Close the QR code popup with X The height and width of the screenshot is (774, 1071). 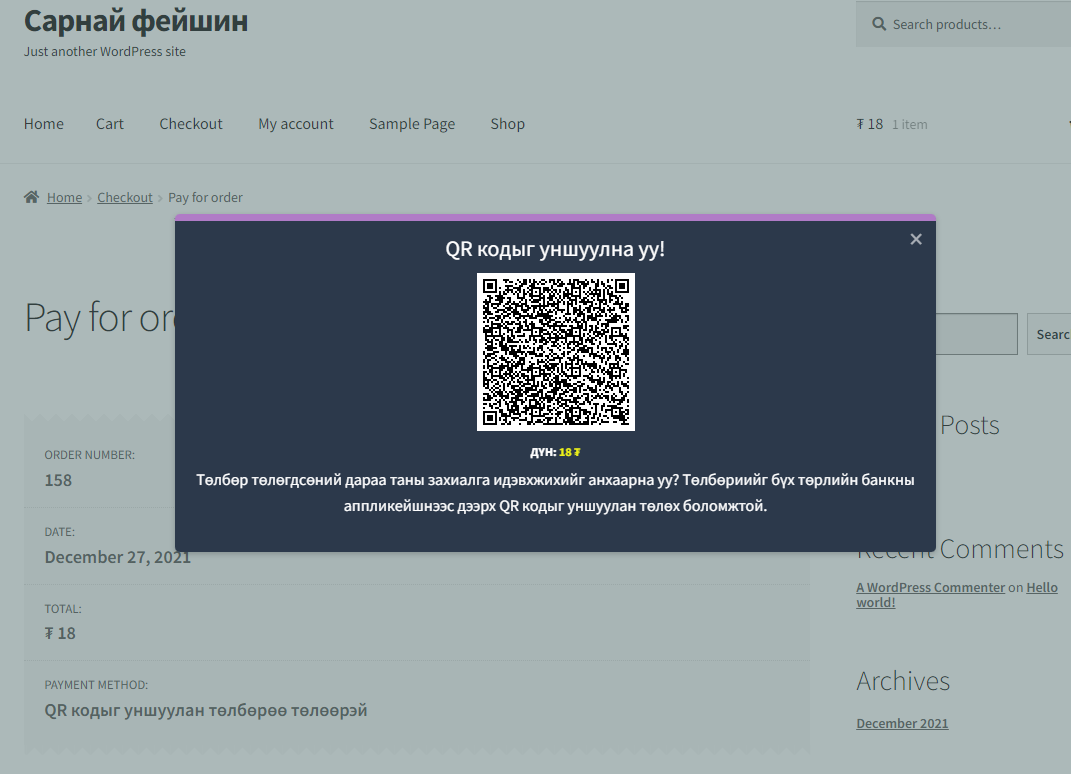pyautogui.click(x=916, y=239)
